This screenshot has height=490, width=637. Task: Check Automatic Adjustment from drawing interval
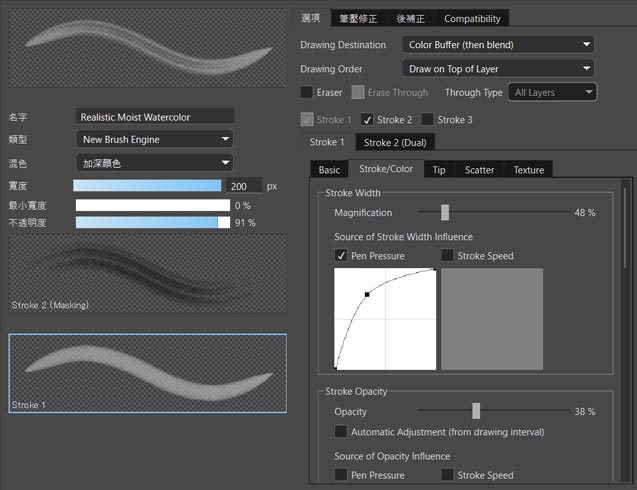342,432
